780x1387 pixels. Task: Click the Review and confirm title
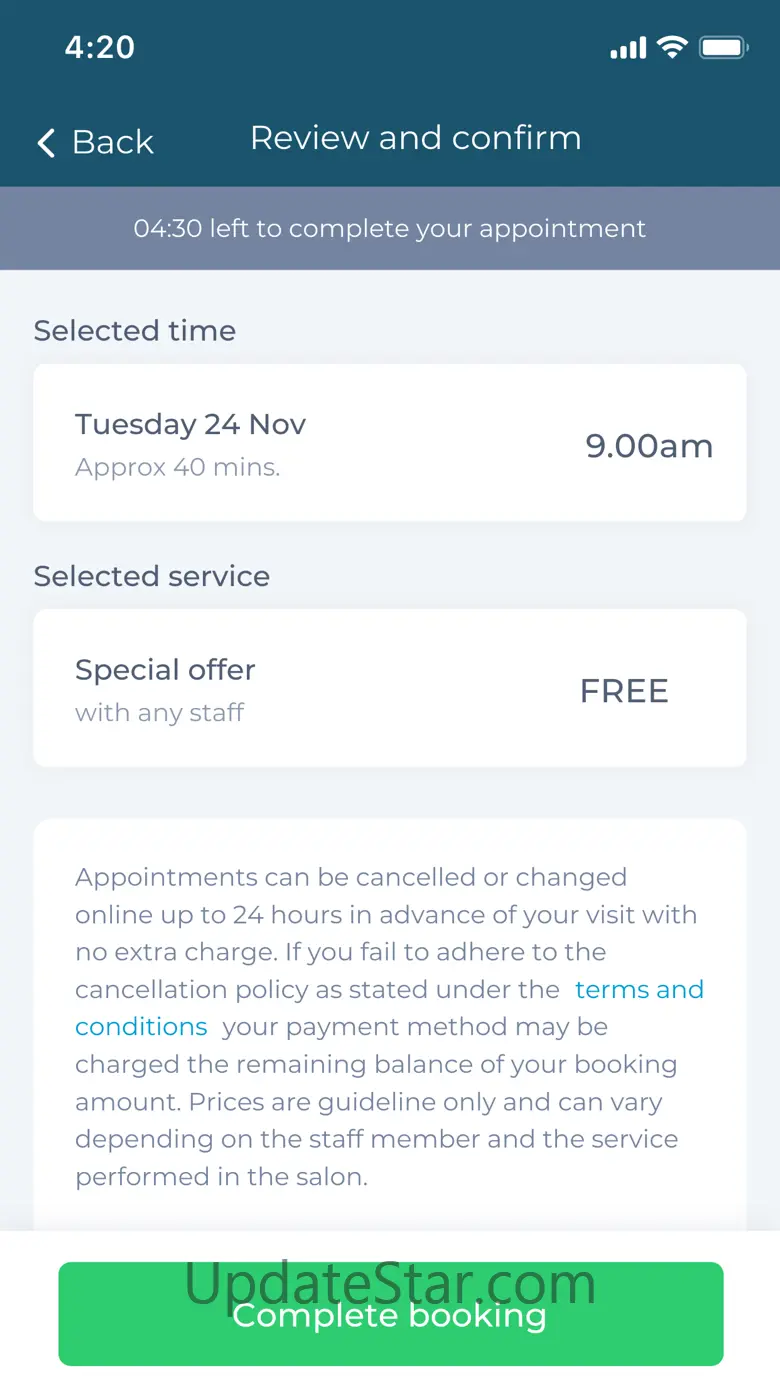415,138
